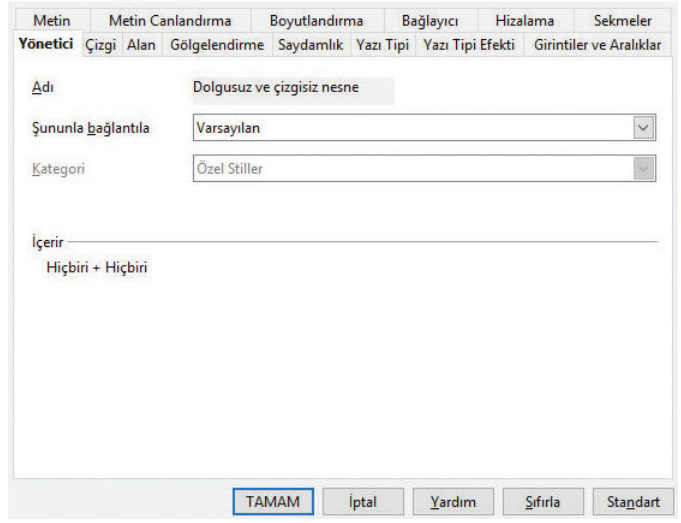Viewport: 681px width, 523px height.
Task: Open the Çizgi tab
Action: coord(101,46)
